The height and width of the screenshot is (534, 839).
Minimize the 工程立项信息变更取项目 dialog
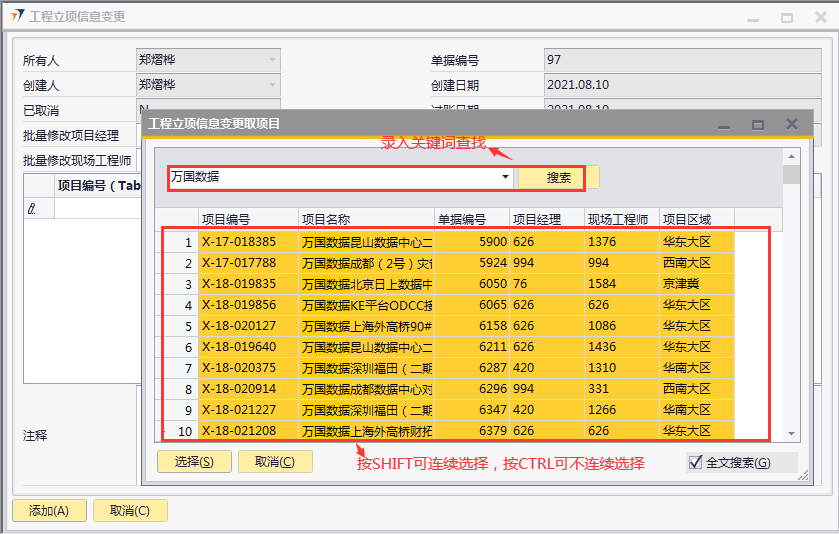point(724,124)
